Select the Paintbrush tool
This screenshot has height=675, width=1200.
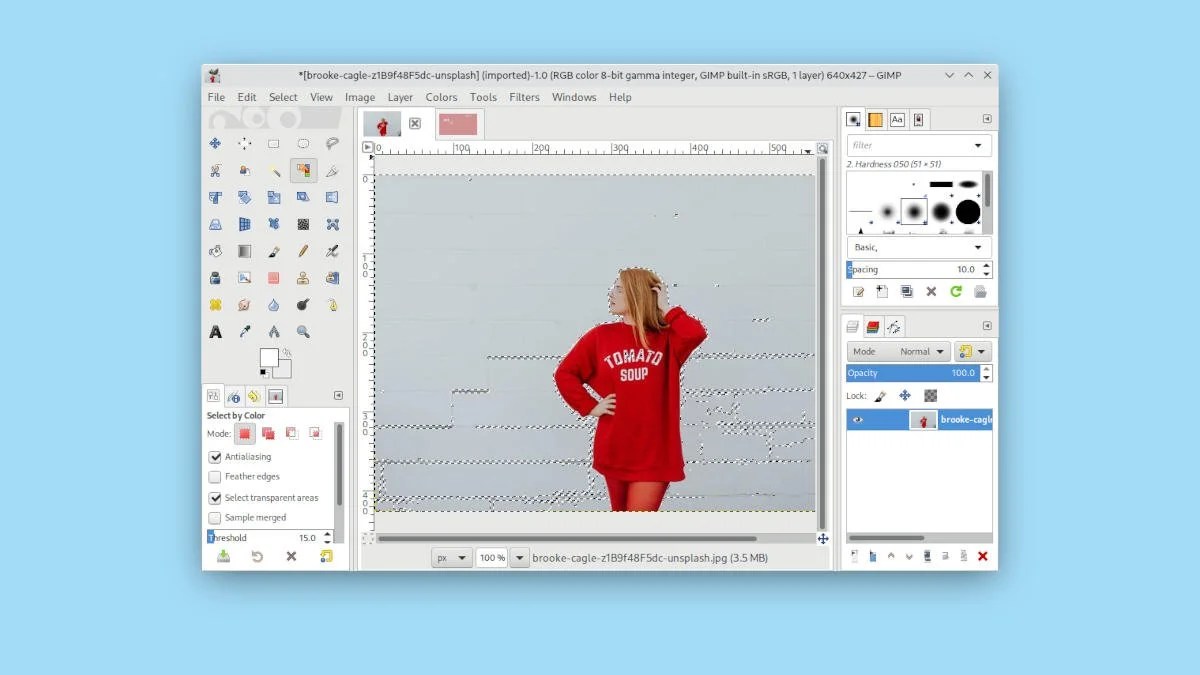coord(273,250)
